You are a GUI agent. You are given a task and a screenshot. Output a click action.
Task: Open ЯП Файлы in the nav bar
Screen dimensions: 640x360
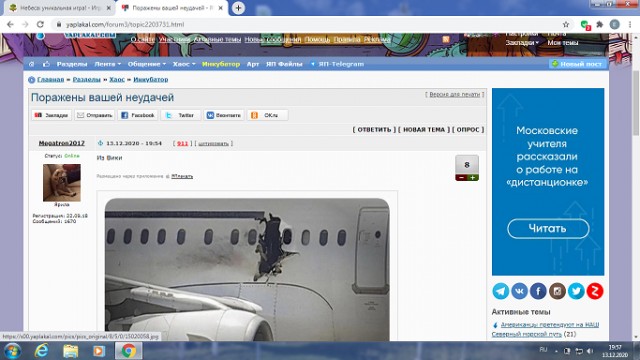284,64
